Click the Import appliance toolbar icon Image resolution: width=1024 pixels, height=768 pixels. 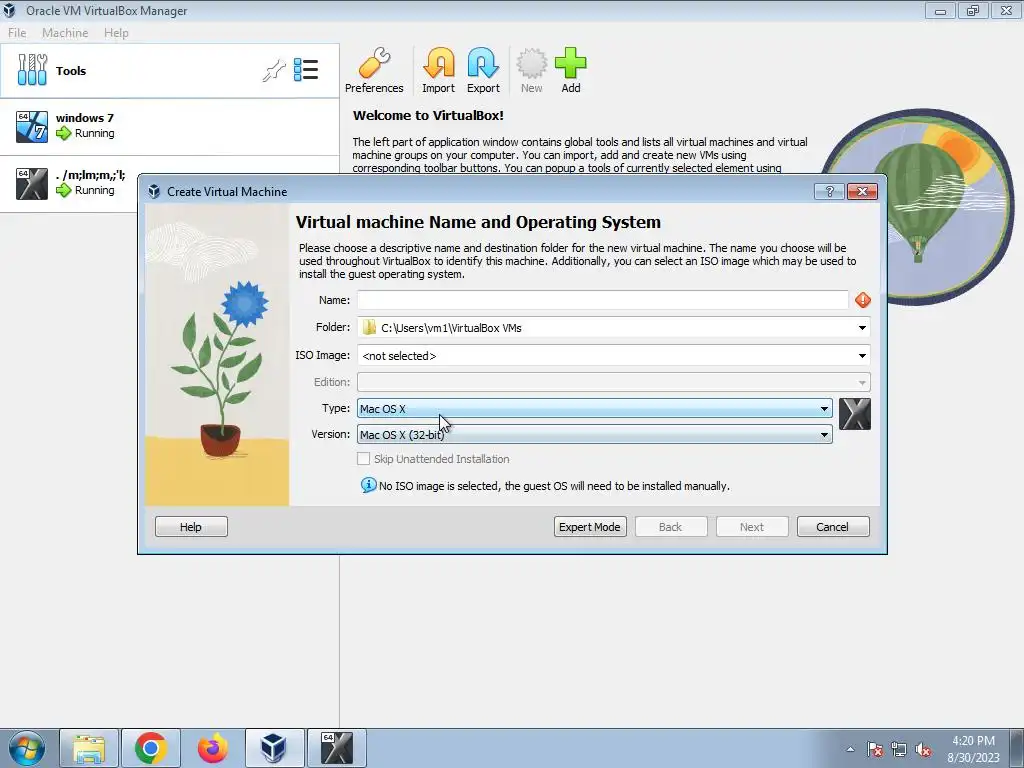tap(438, 70)
